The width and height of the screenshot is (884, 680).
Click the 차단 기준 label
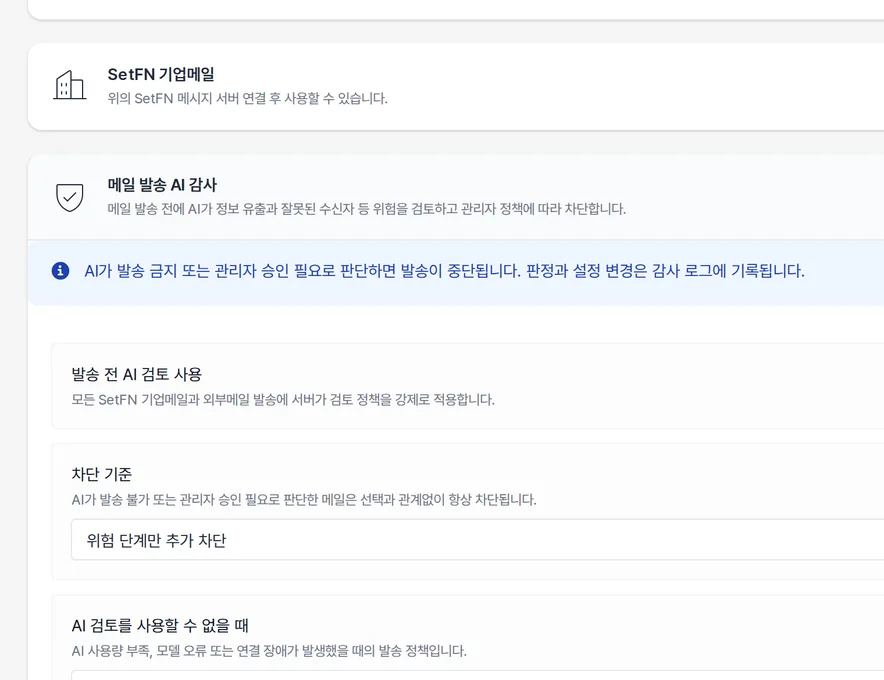click(x=101, y=474)
